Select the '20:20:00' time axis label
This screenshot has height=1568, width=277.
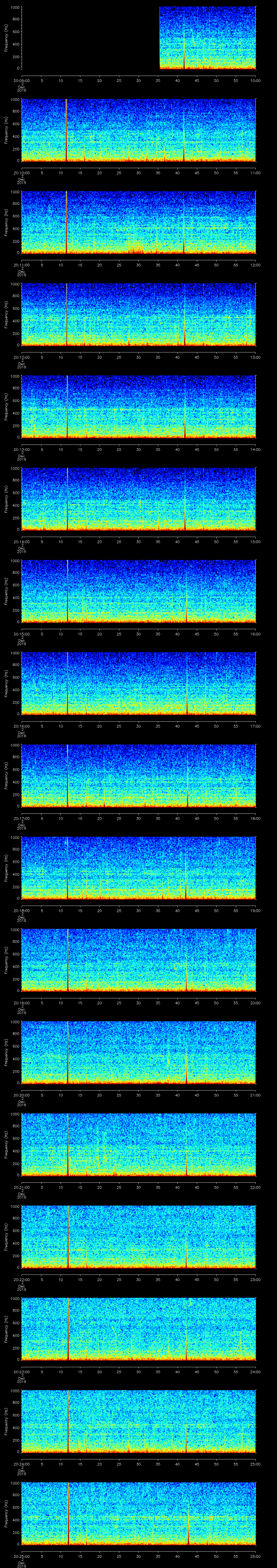click(x=21, y=1095)
